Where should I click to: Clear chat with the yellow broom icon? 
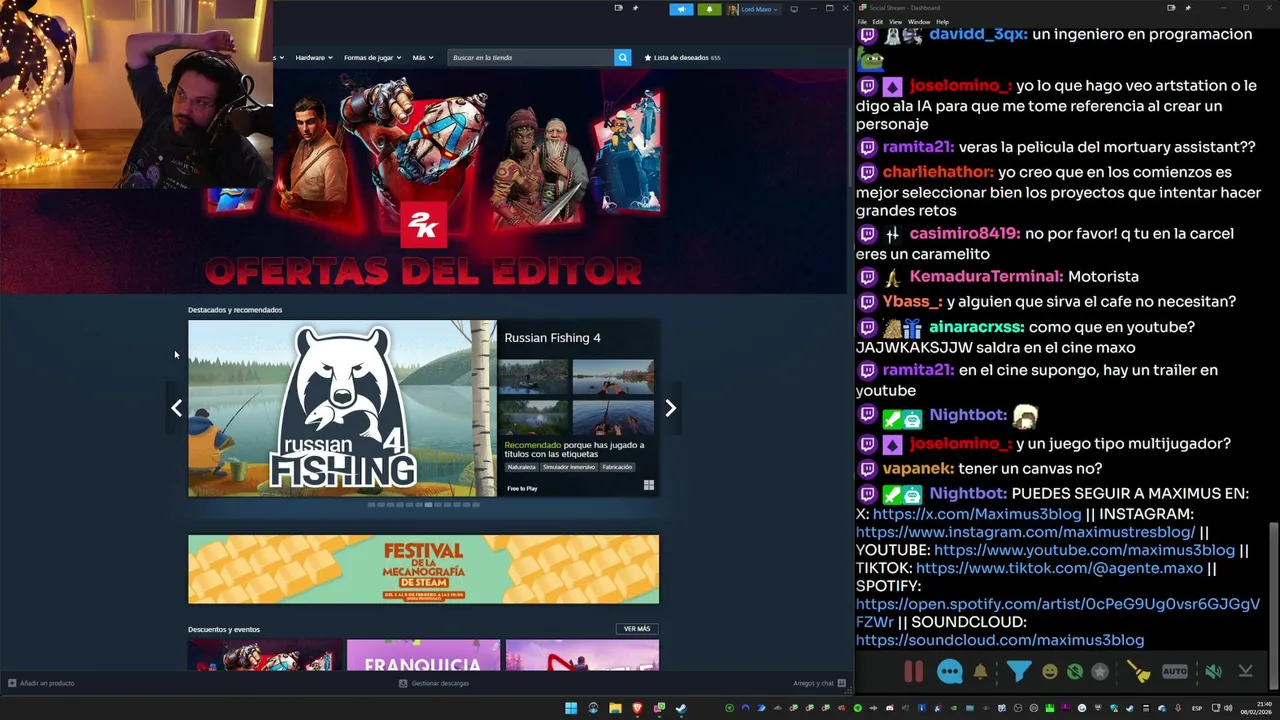click(x=1138, y=672)
